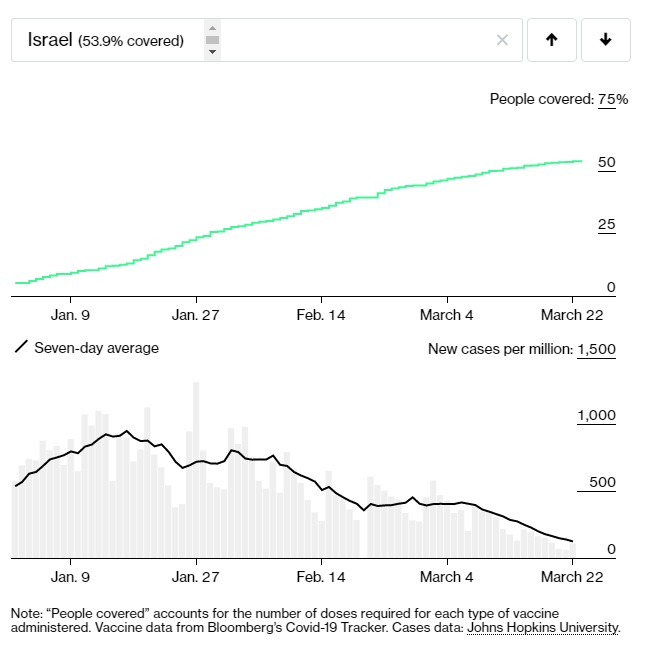645x645 pixels.
Task: Click the 50 label on coverage chart
Action: click(606, 162)
